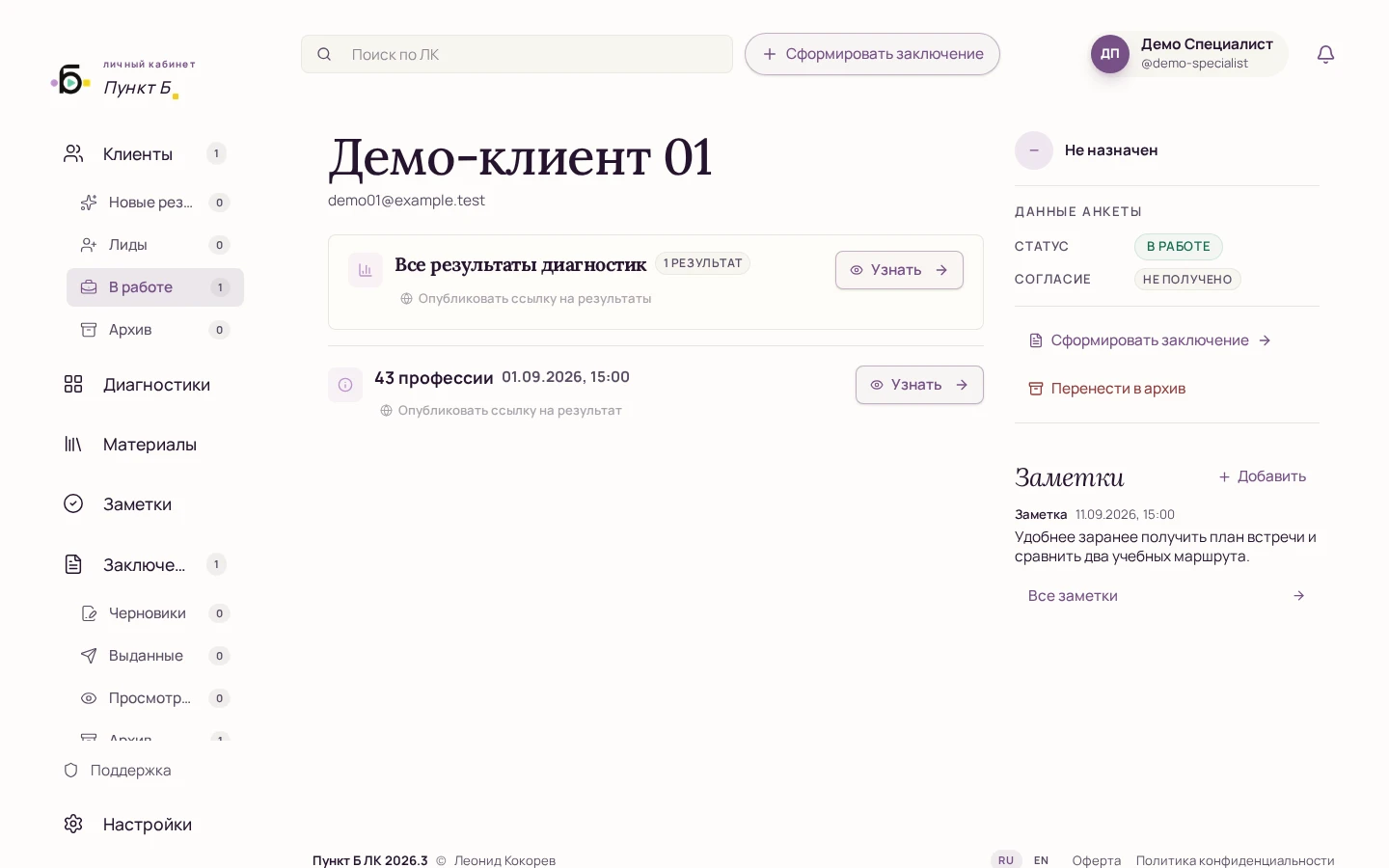The width and height of the screenshot is (1389, 868).
Task: Click Перенести в архив
Action: pos(1107,389)
